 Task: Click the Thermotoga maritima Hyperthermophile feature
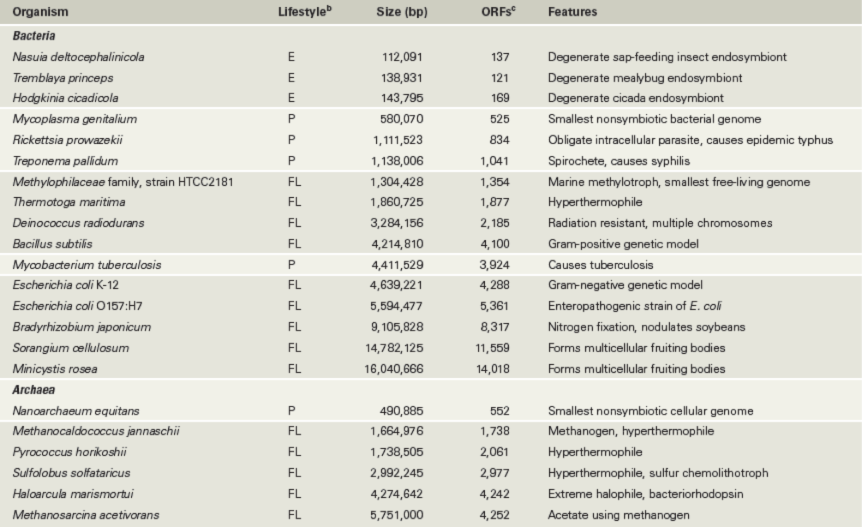[595, 202]
